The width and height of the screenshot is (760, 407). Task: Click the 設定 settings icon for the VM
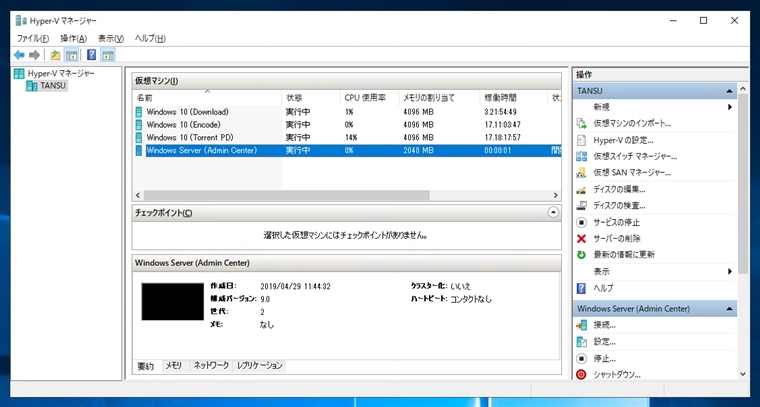click(x=582, y=342)
